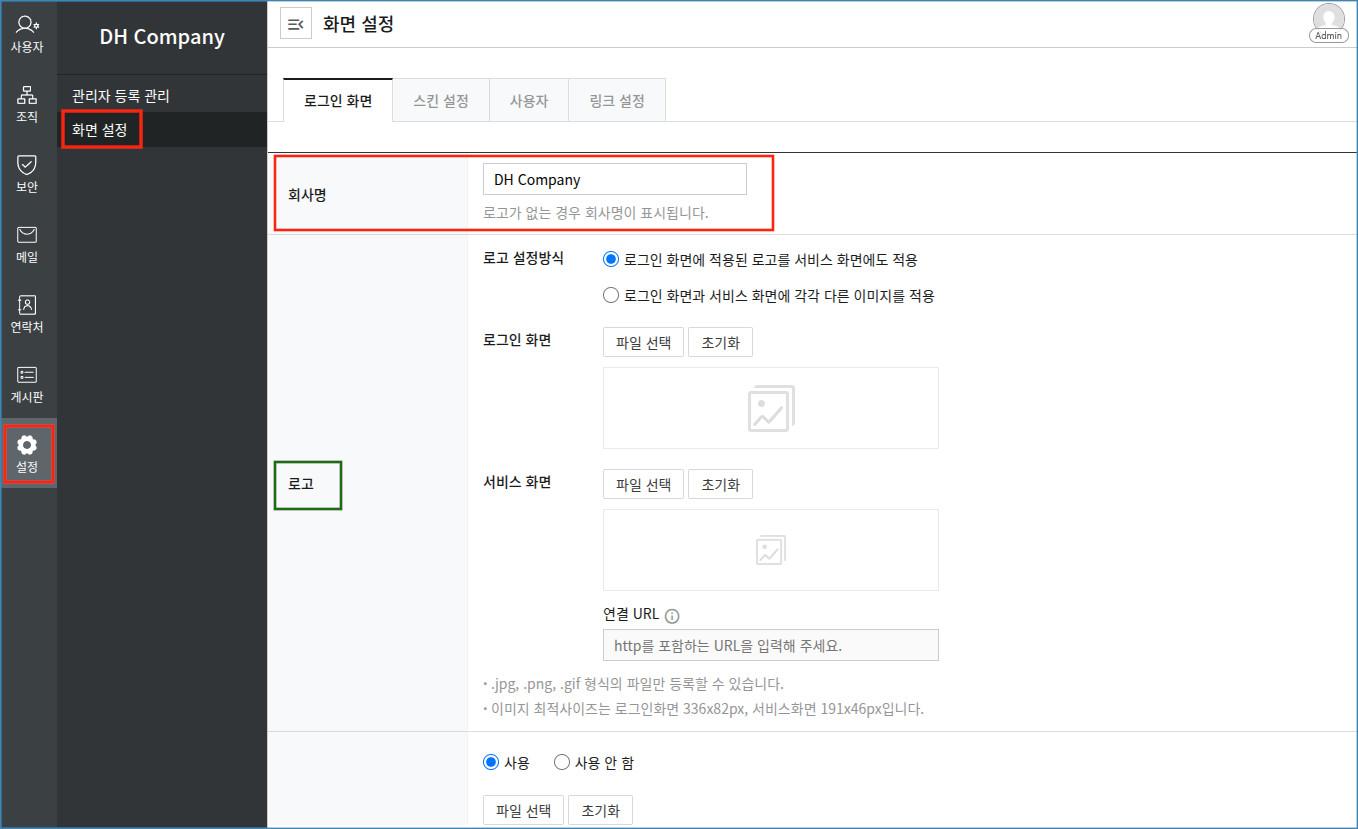Viewport: 1358px width, 829px height.
Task: Open 관리자 등록 관리 menu item
Action: [x=121, y=96]
